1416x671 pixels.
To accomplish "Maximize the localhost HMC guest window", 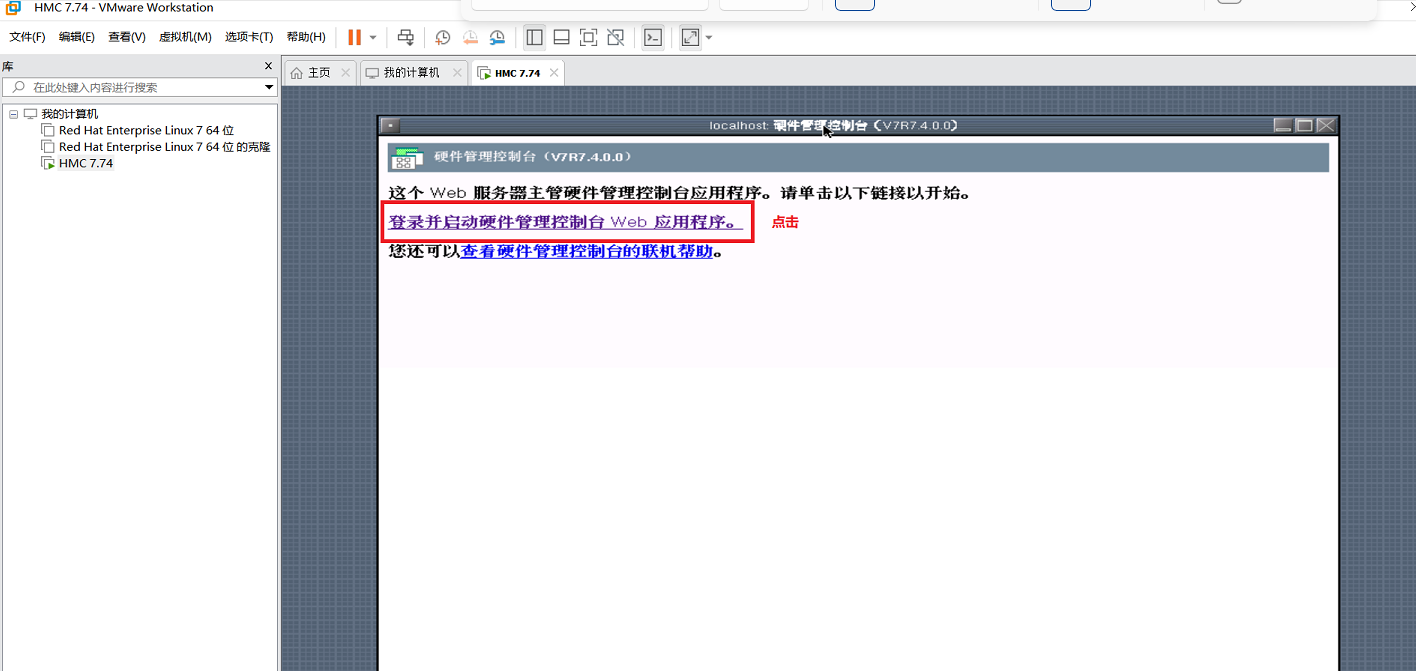I will coord(1304,125).
